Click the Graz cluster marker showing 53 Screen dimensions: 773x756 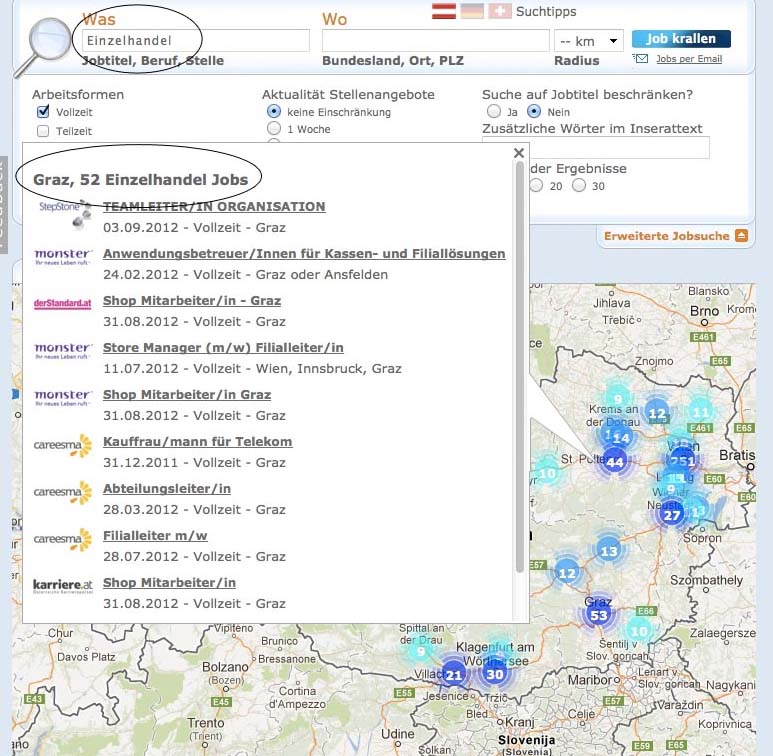click(x=599, y=615)
